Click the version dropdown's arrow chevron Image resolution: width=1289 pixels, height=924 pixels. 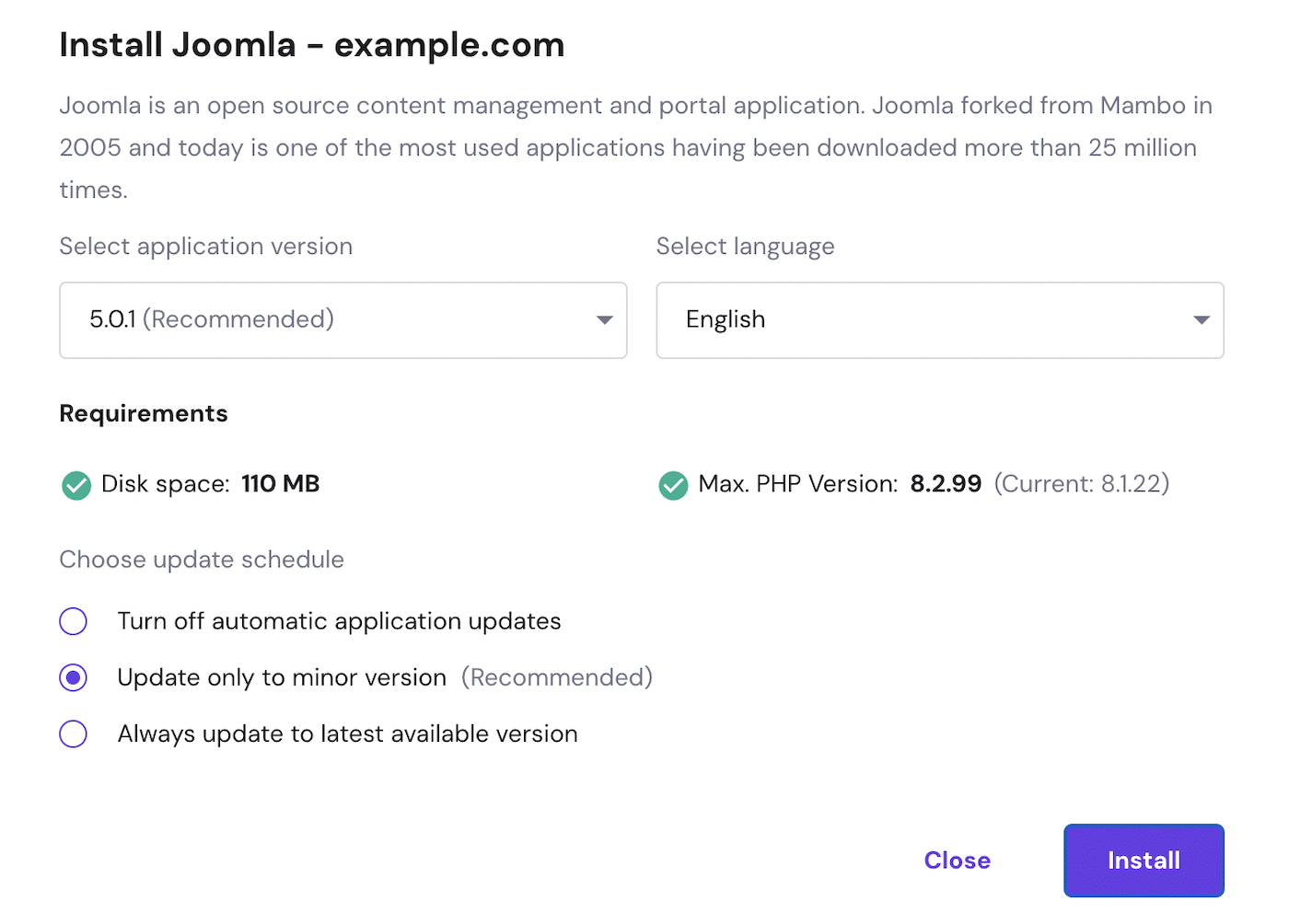pyautogui.click(x=604, y=319)
